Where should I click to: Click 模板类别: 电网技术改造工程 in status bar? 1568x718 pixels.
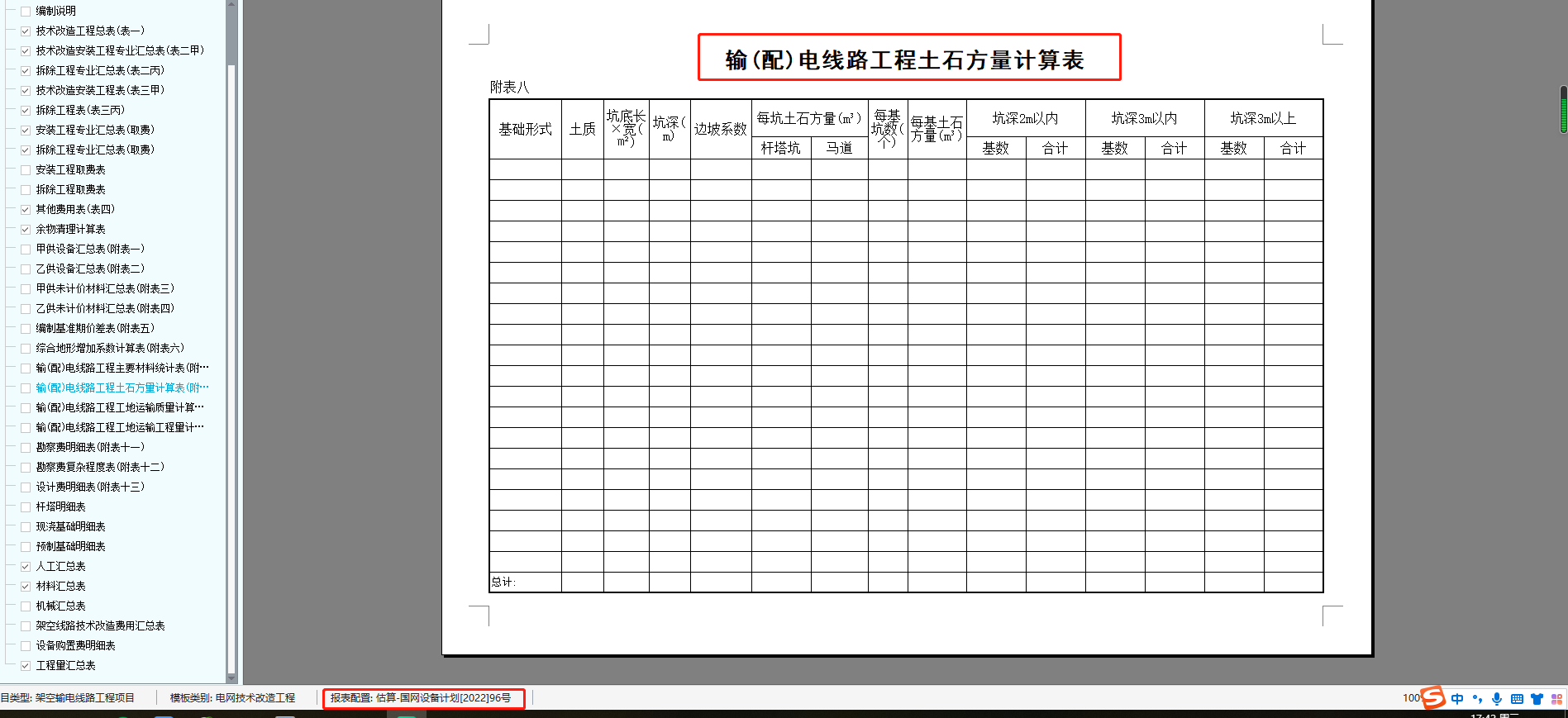tap(232, 698)
